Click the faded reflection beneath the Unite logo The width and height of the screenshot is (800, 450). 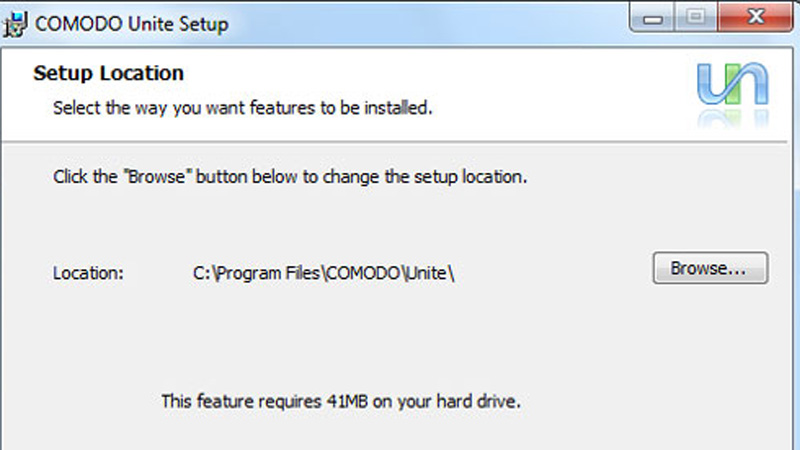(x=733, y=118)
